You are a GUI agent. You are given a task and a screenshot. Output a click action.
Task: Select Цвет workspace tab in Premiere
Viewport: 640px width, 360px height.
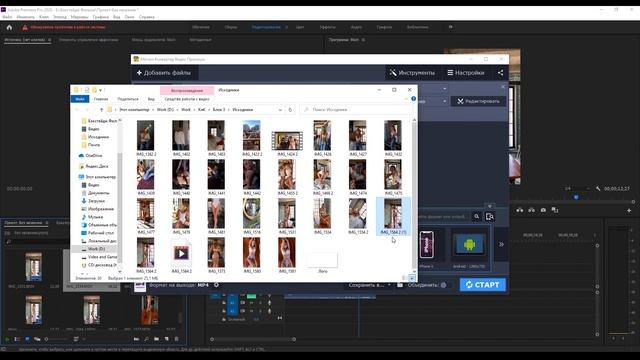point(300,27)
